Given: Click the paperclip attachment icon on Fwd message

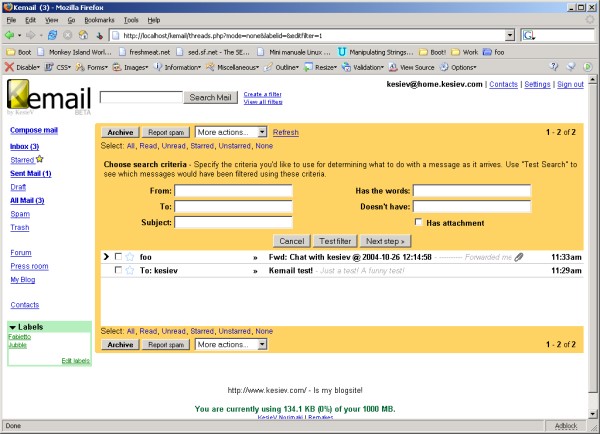Looking at the screenshot, I should [519, 257].
